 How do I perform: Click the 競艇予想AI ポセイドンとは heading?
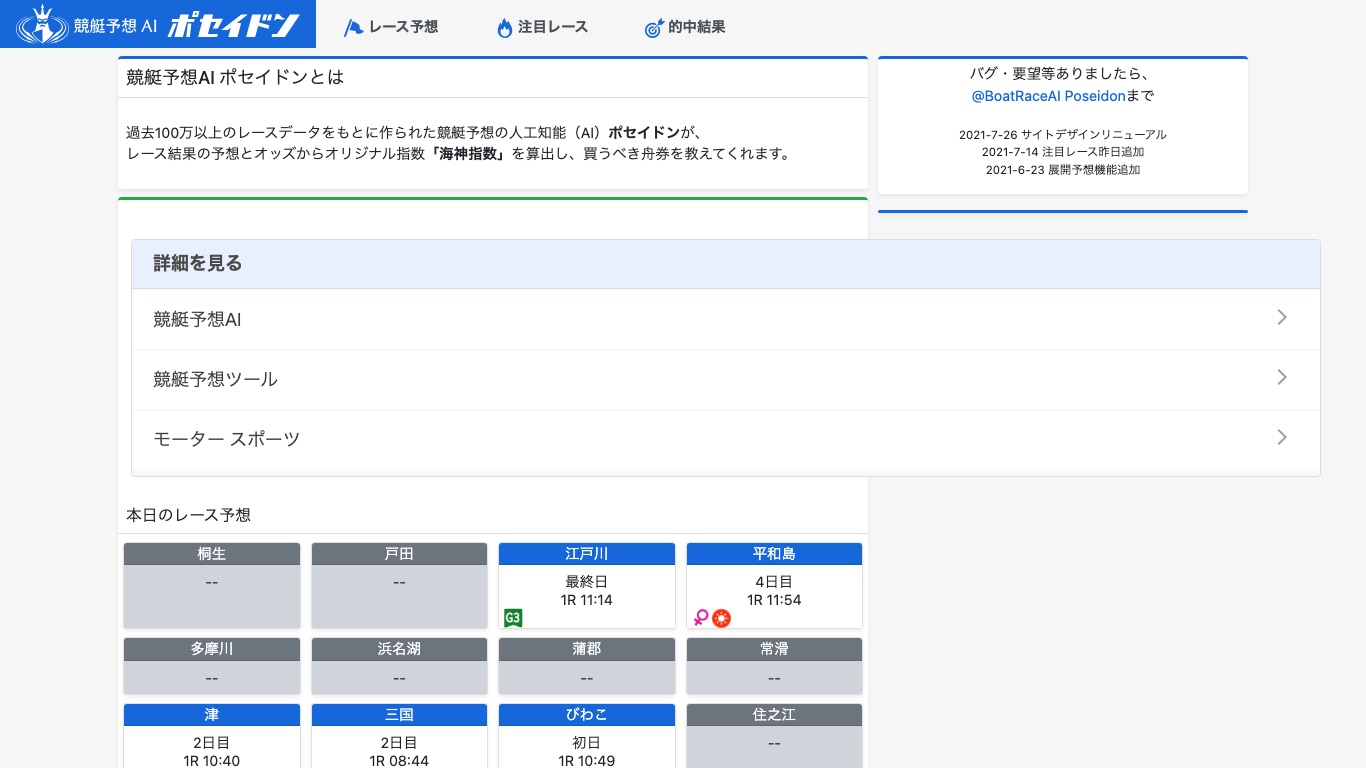pyautogui.click(x=235, y=77)
